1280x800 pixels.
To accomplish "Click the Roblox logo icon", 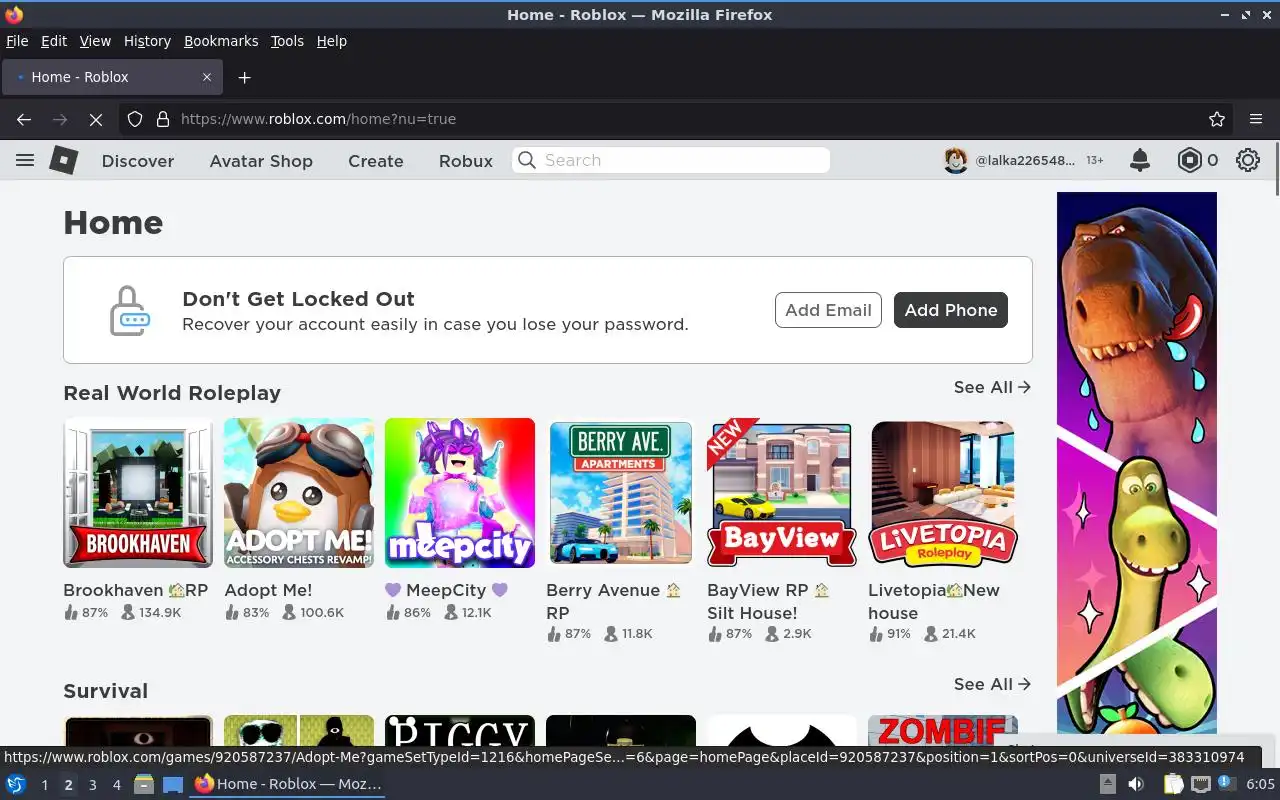I will tap(64, 160).
